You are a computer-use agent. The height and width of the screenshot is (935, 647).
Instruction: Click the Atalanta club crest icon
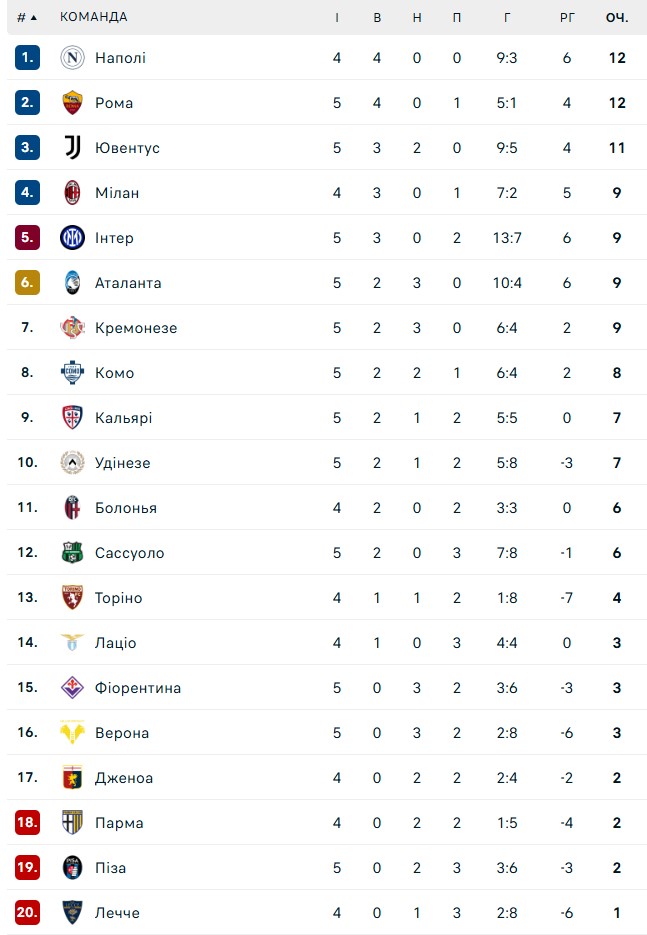(x=72, y=283)
